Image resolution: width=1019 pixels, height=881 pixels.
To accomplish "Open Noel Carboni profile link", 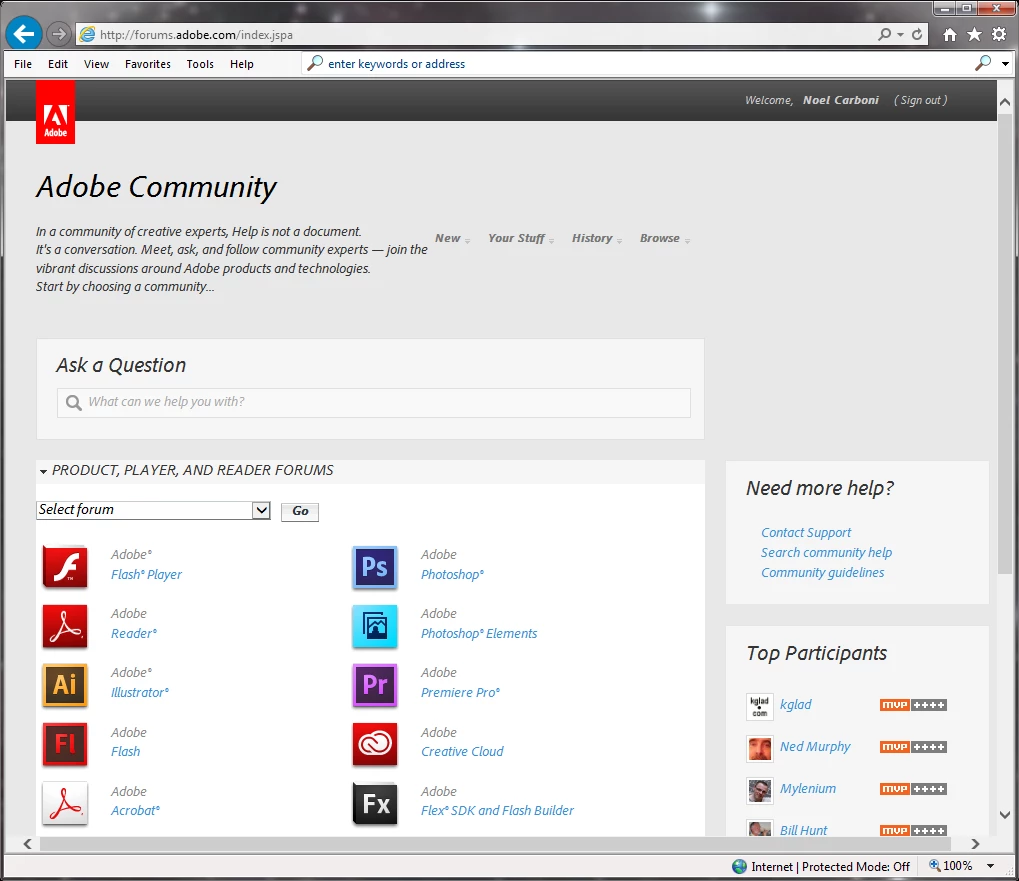I will (x=840, y=100).
